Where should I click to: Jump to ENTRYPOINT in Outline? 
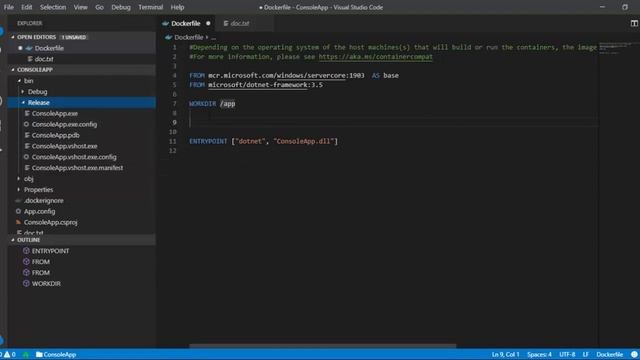[51, 251]
